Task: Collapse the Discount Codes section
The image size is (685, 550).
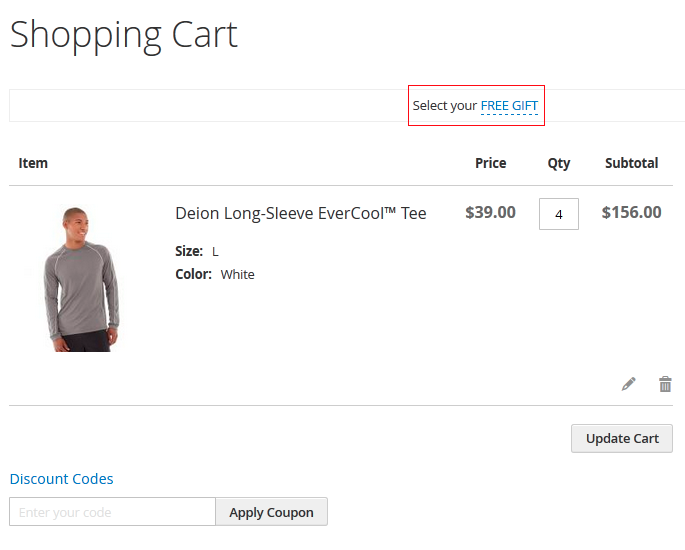Action: click(61, 479)
